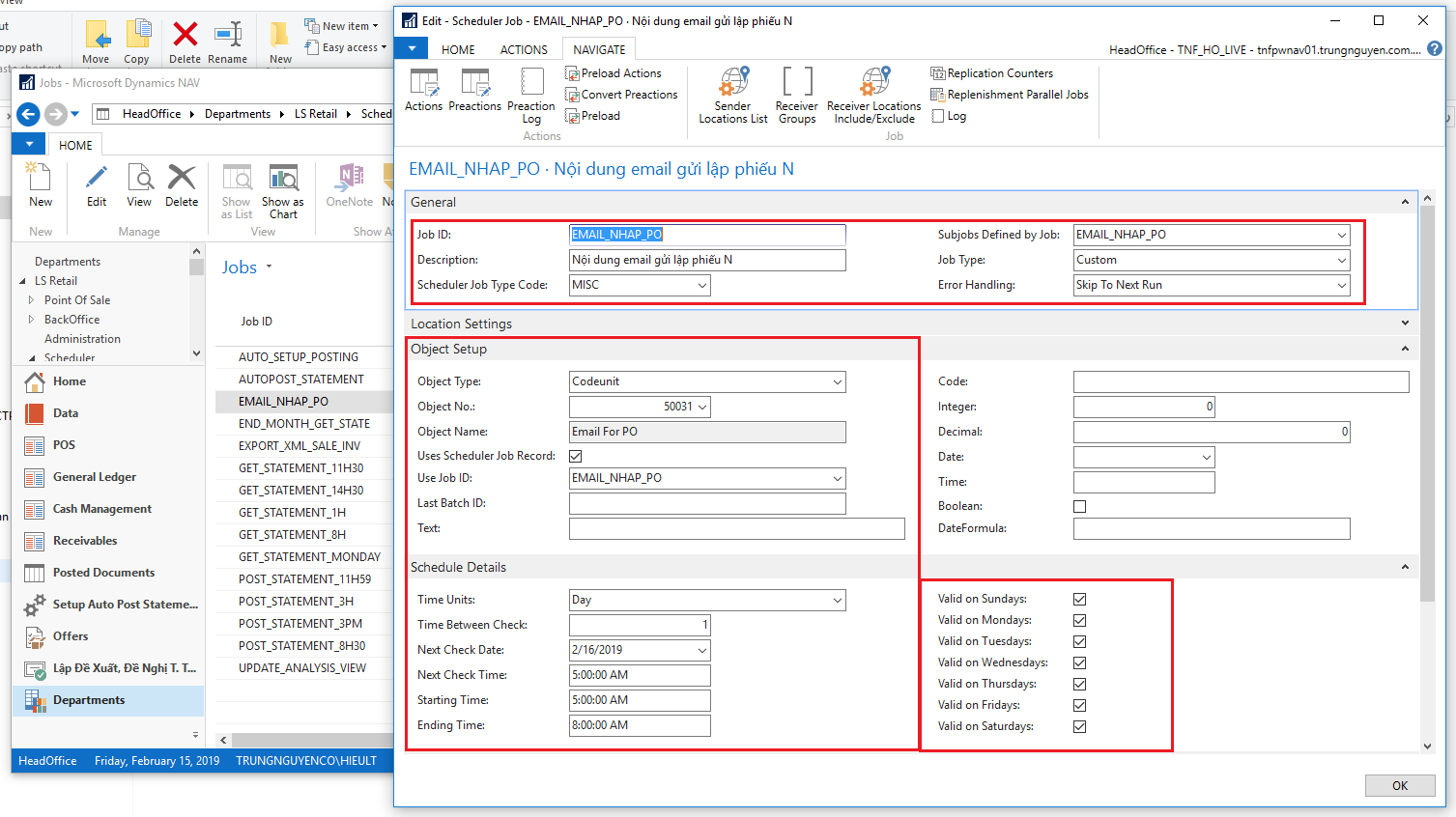Go back with Jobs window back arrow
1456x817 pixels.
coord(28,114)
